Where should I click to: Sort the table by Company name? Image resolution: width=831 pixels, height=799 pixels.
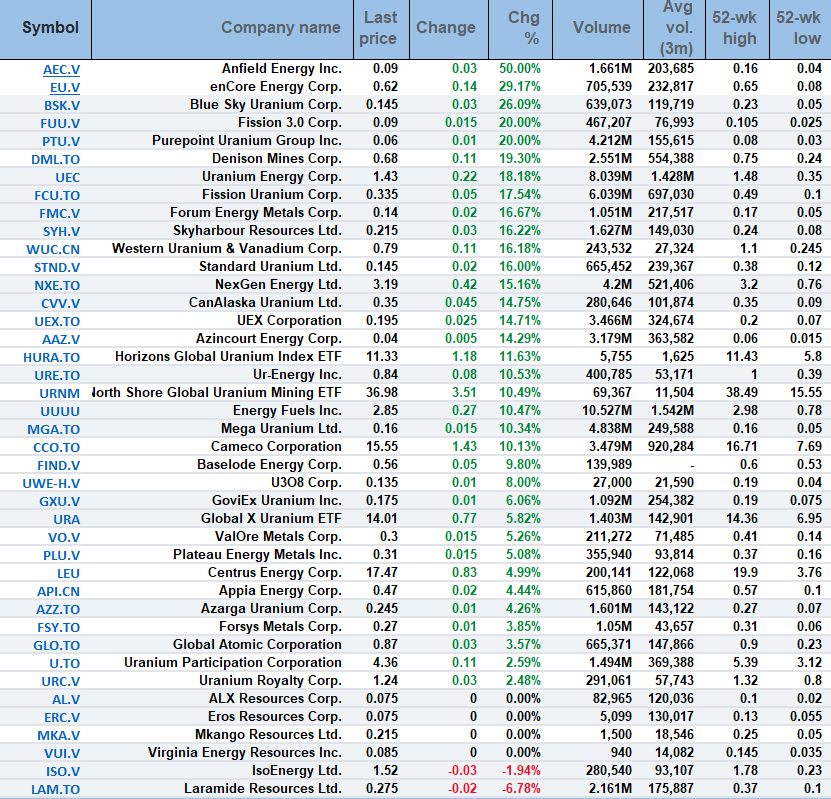281,29
